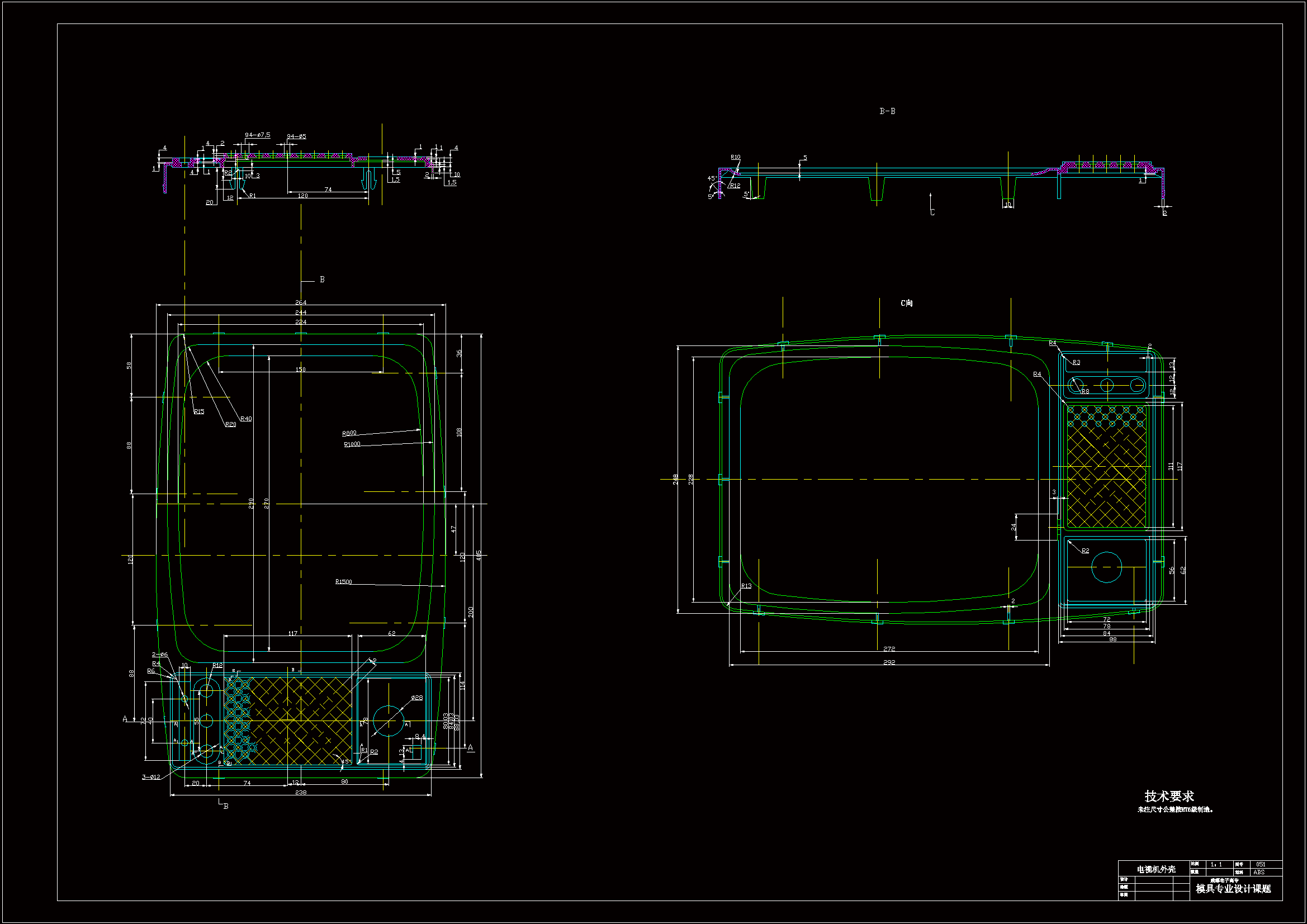Click the 94-ø7.5 hole callout
Viewport: 1307px width, 924px height.
point(257,135)
